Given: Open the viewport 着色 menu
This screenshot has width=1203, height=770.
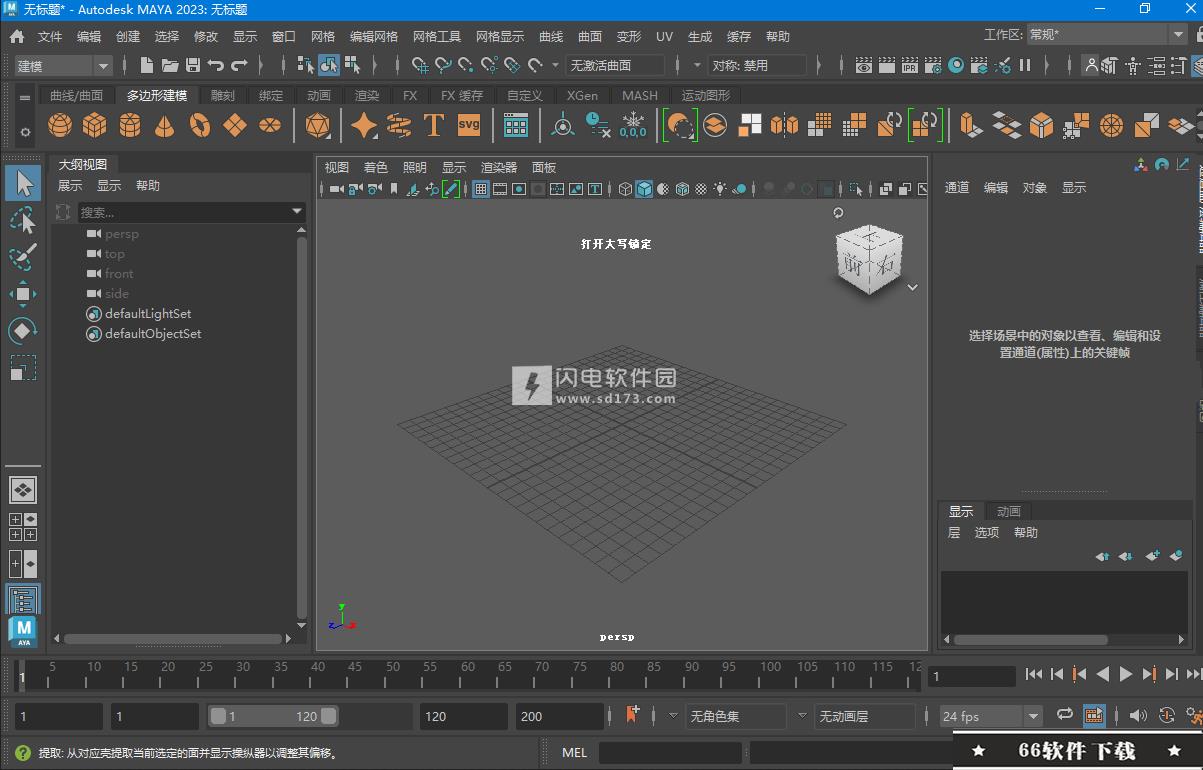Looking at the screenshot, I should [375, 167].
